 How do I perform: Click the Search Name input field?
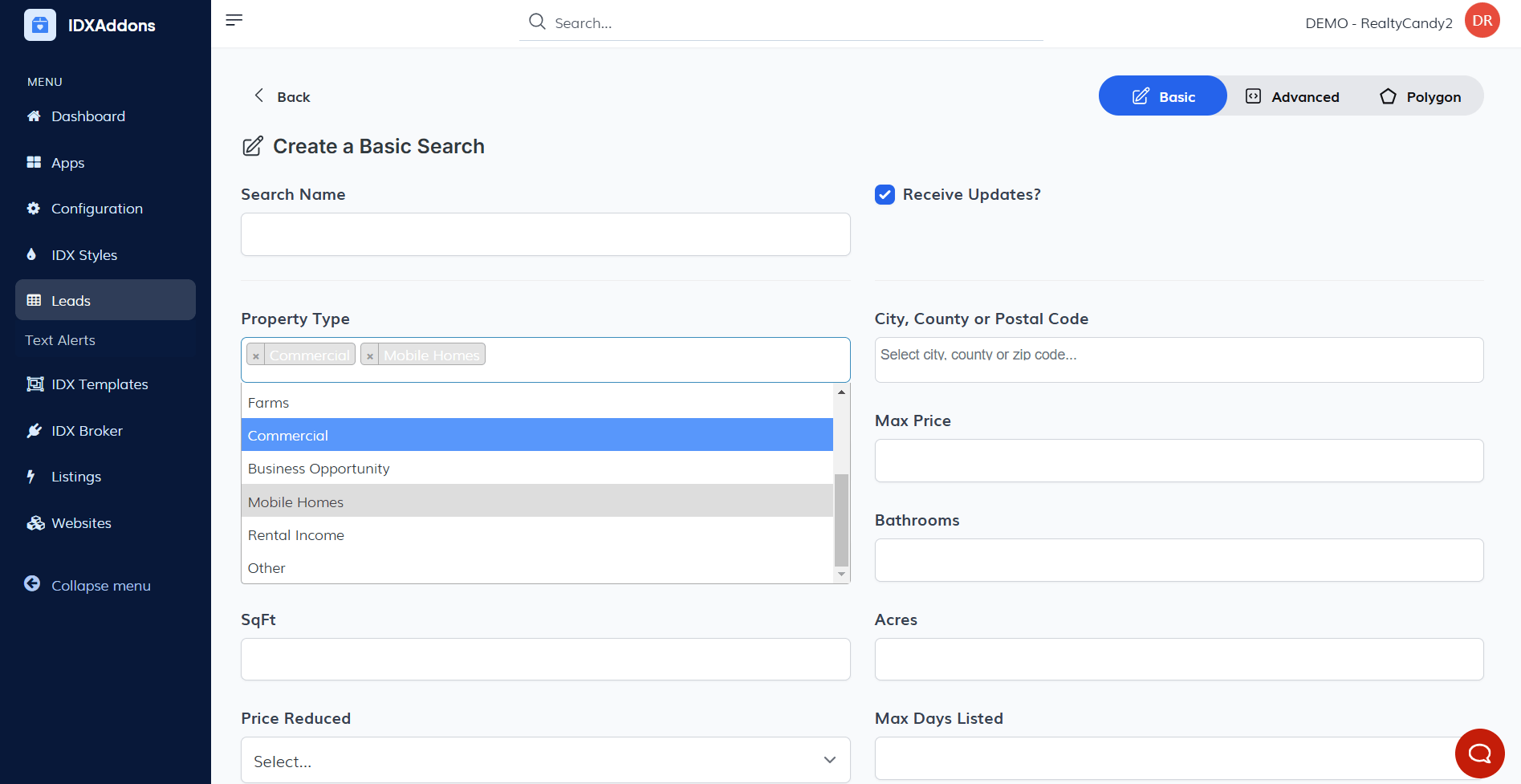coord(545,234)
